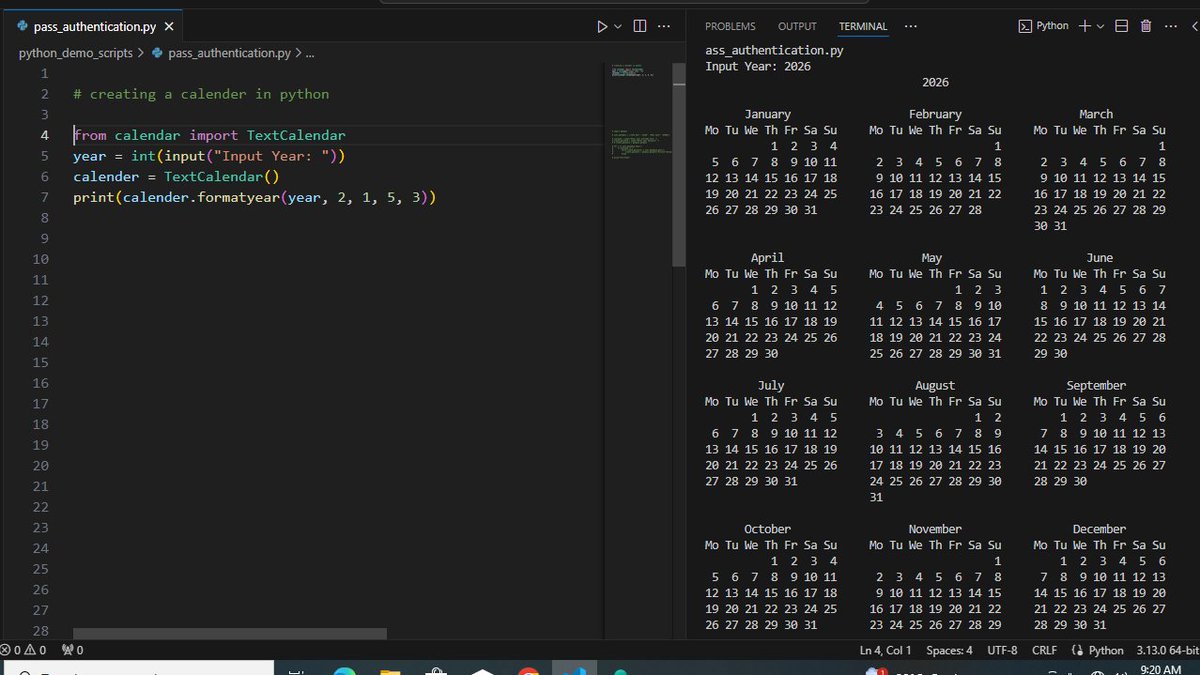This screenshot has width=1200, height=675.
Task: Click 'Input Year: 2026' in terminal
Action: [x=758, y=66]
